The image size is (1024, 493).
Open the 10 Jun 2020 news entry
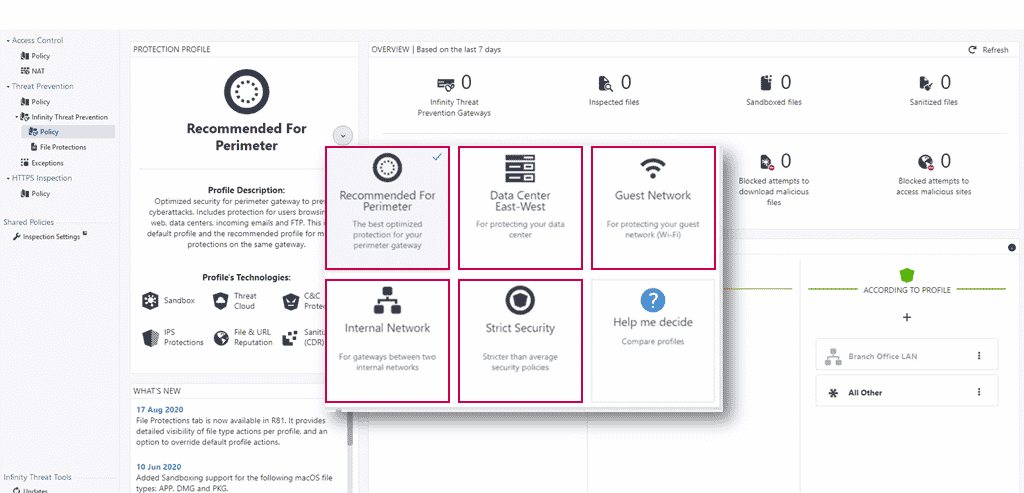pyautogui.click(x=159, y=467)
